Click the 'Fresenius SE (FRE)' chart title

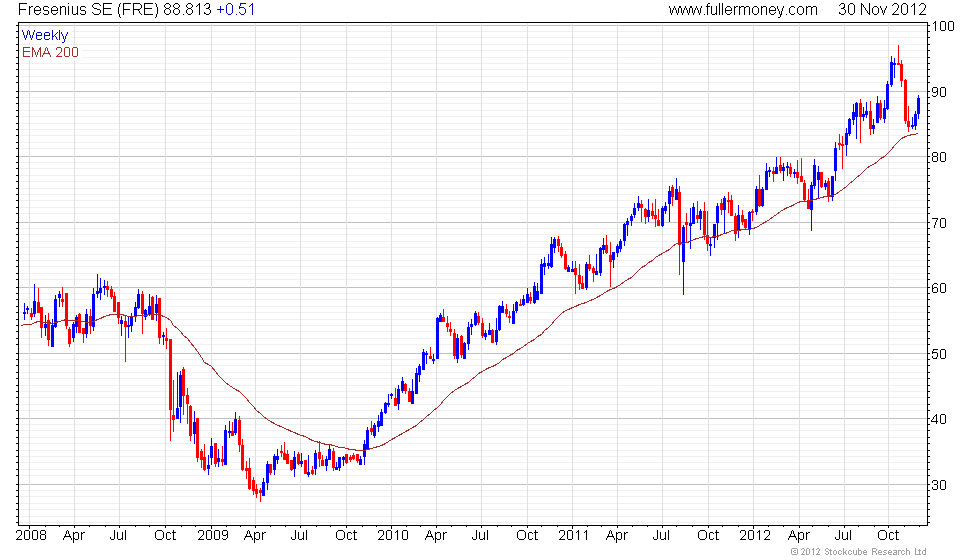[x=89, y=9]
